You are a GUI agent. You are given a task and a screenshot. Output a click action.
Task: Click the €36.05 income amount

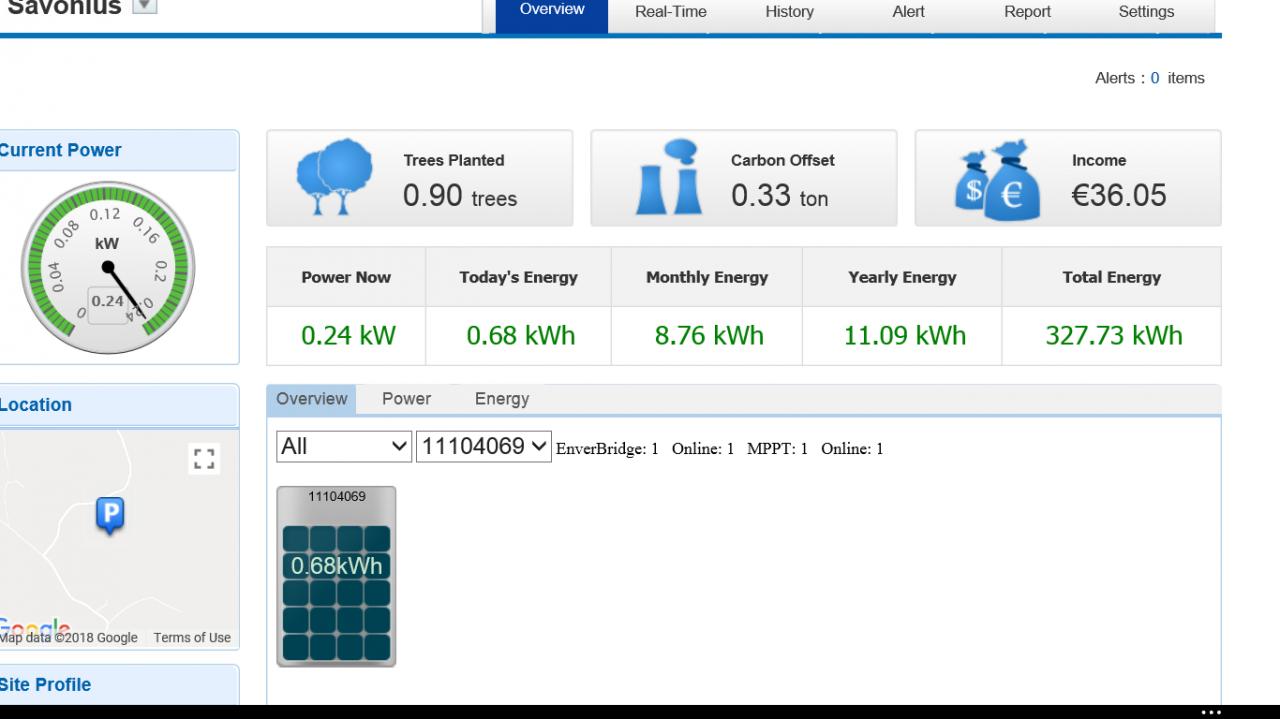[1119, 195]
